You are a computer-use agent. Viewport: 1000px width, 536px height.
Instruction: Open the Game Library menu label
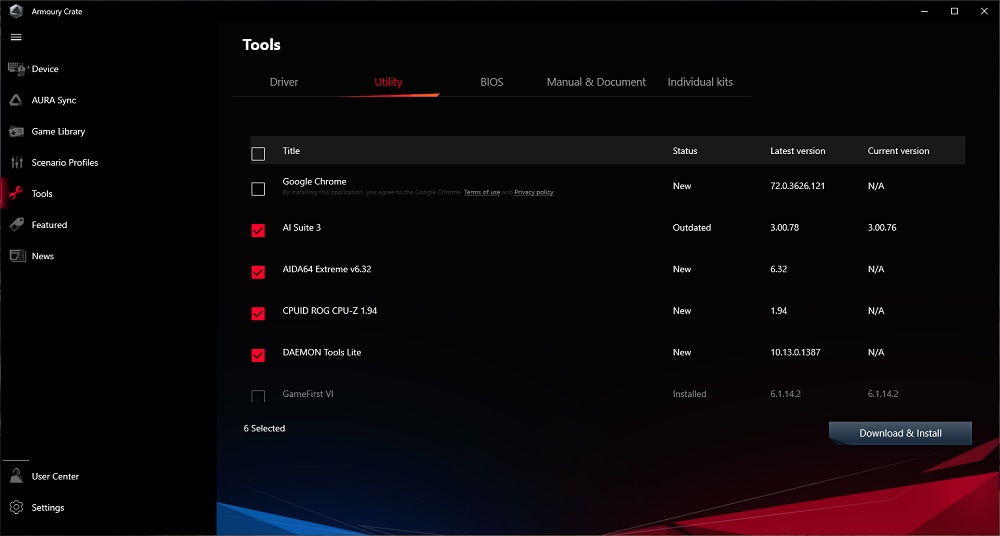[58, 131]
